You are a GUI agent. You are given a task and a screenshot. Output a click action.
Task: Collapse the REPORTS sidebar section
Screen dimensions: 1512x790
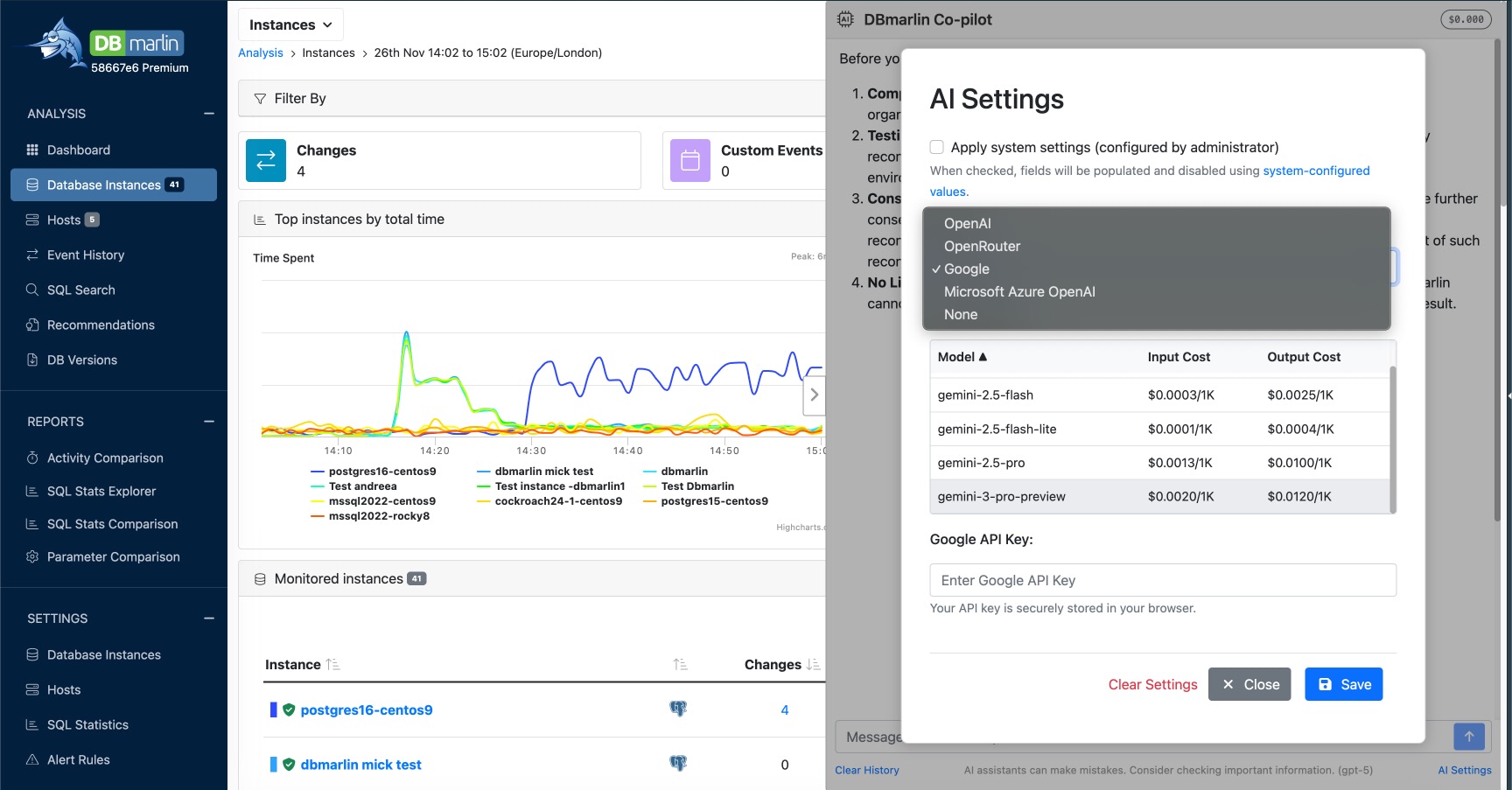209,422
